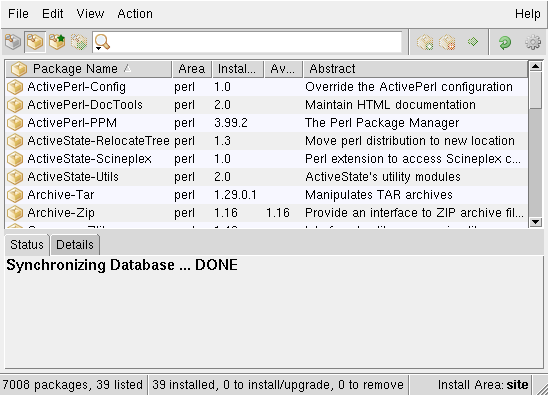Viewport: 548px width, 395px height.
Task: Toggle the view installed packages filter
Action: [35, 42]
